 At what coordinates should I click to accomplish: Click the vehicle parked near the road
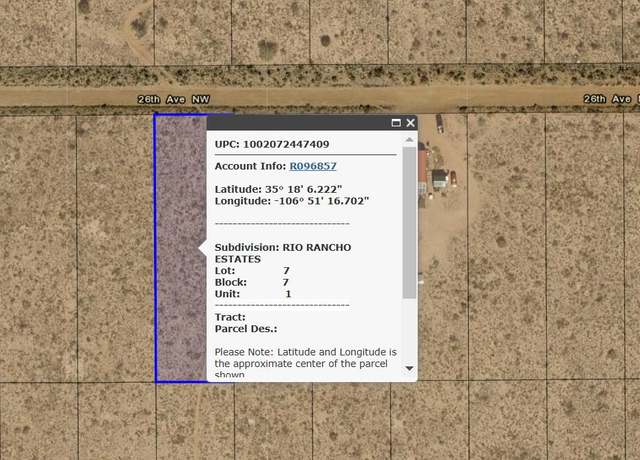coord(440,124)
